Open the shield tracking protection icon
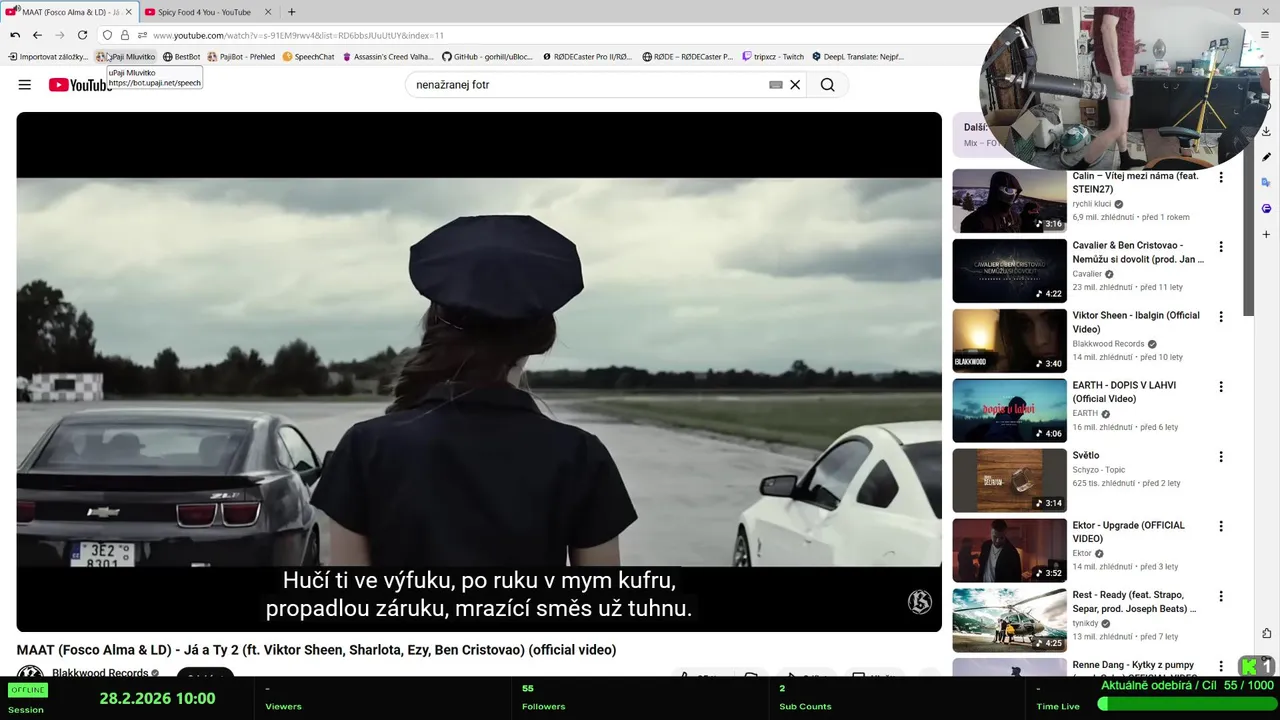Image resolution: width=1280 pixels, height=720 pixels. pos(107,35)
